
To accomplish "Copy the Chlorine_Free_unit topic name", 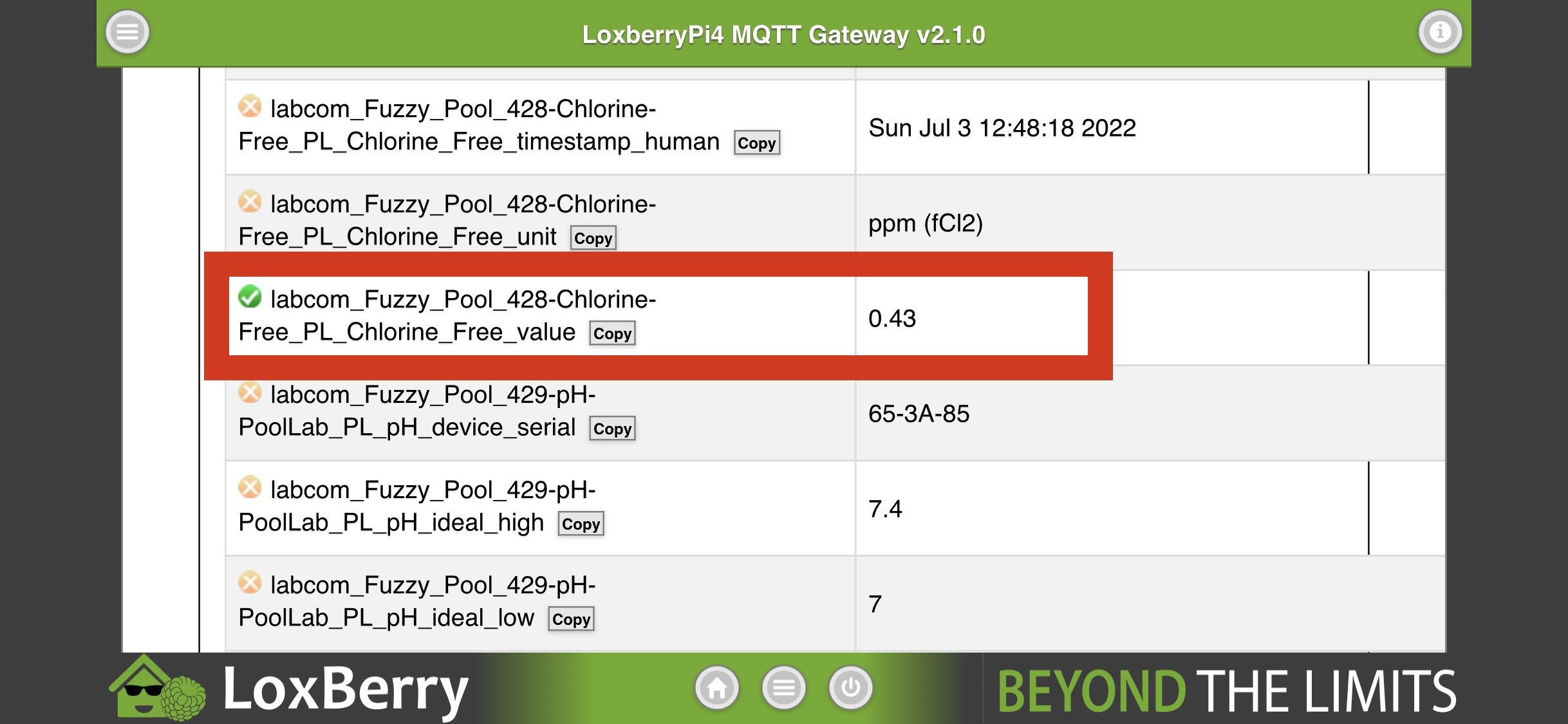I will 593,238.
